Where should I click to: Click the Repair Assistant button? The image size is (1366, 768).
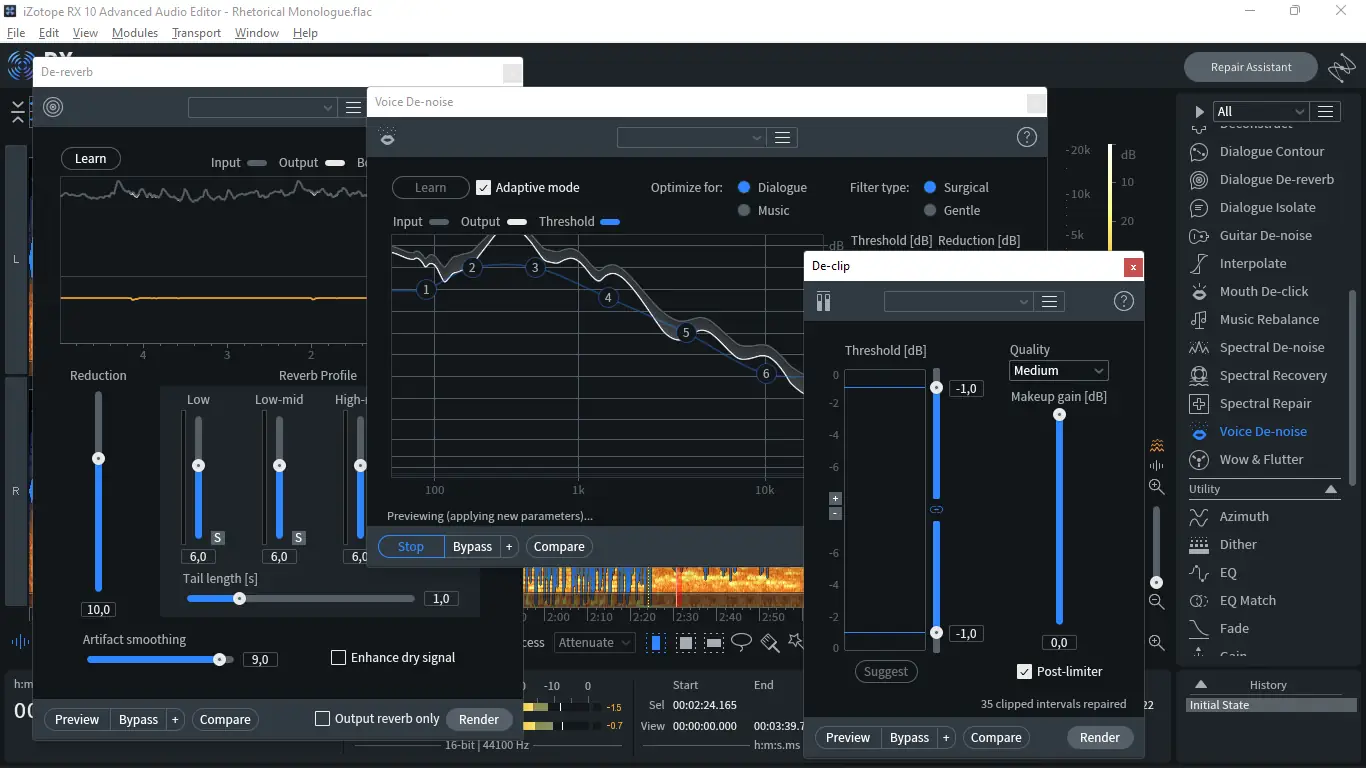click(x=1251, y=67)
